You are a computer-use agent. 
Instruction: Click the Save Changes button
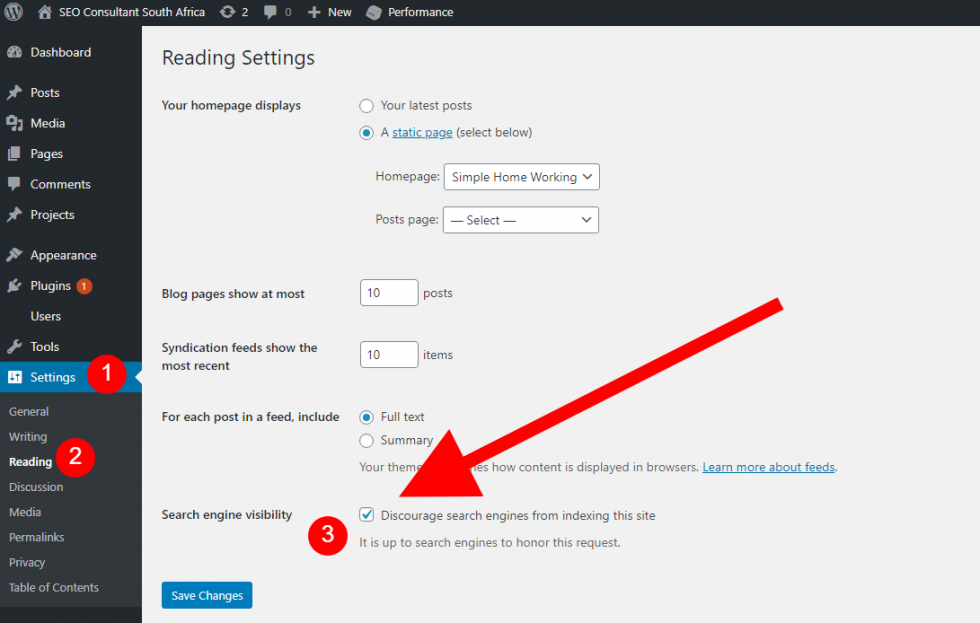206,595
